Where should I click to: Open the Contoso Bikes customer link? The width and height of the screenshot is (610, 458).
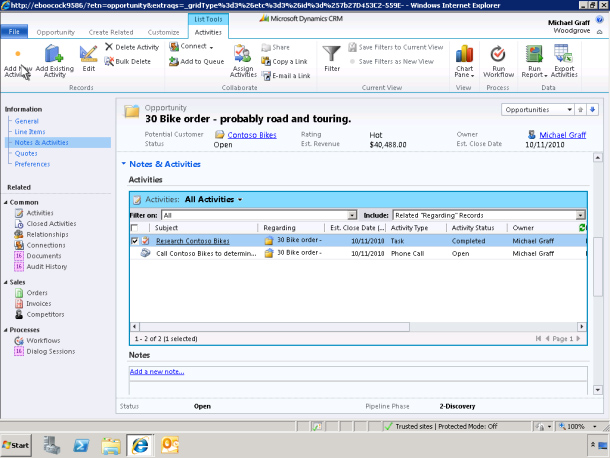coord(252,134)
